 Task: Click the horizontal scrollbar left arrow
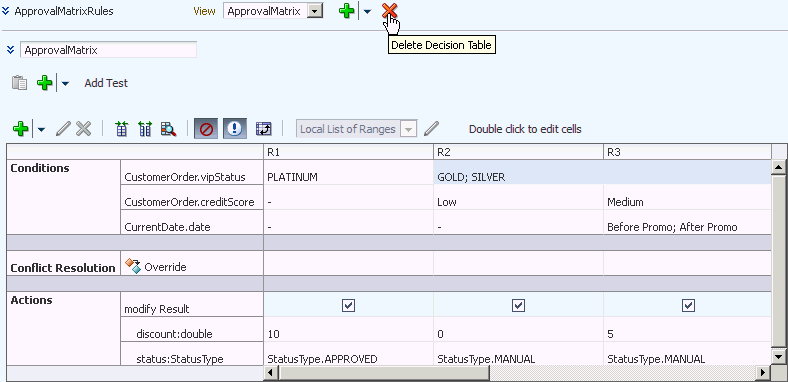click(x=270, y=372)
